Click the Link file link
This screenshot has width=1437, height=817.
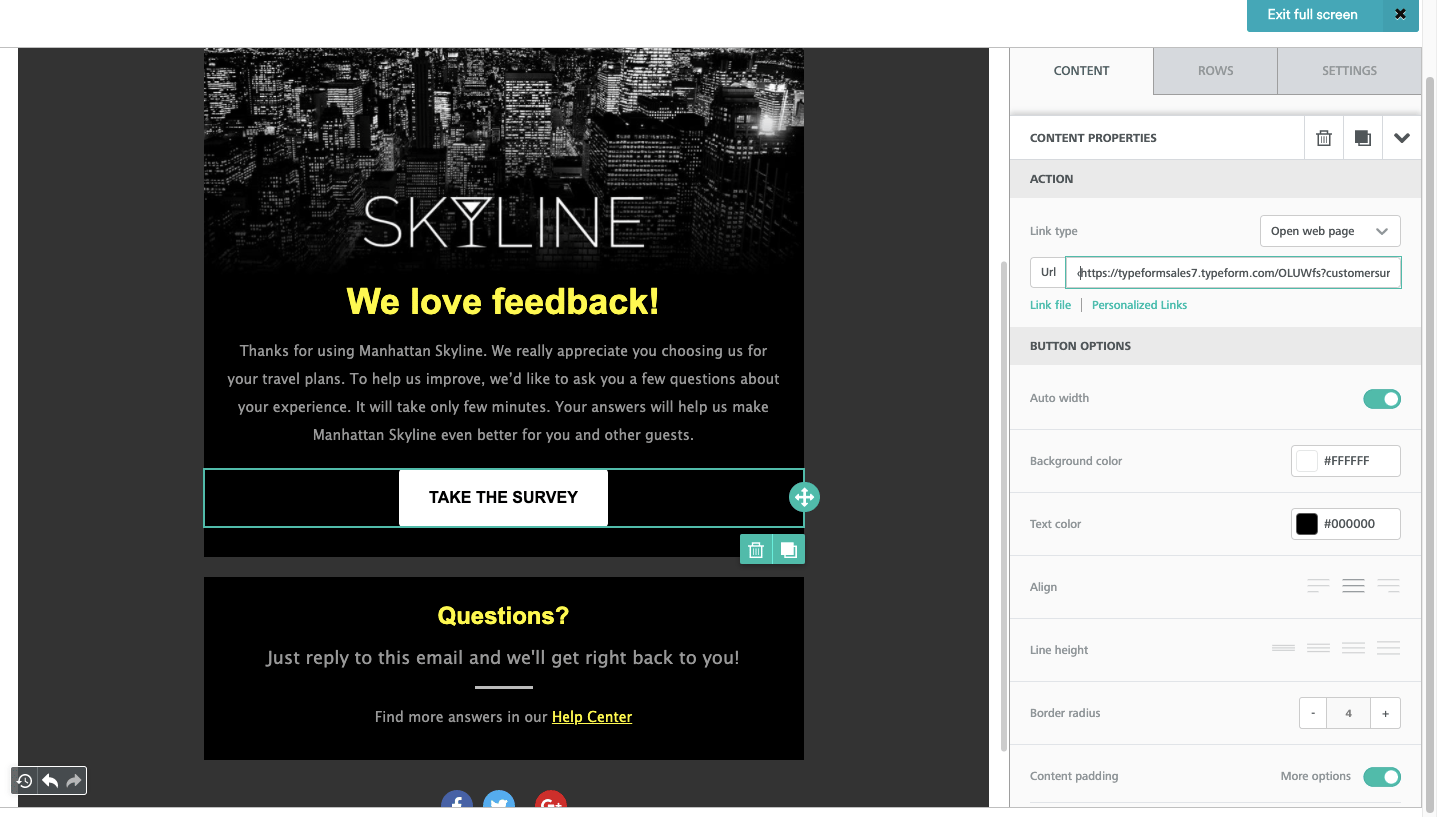point(1050,305)
